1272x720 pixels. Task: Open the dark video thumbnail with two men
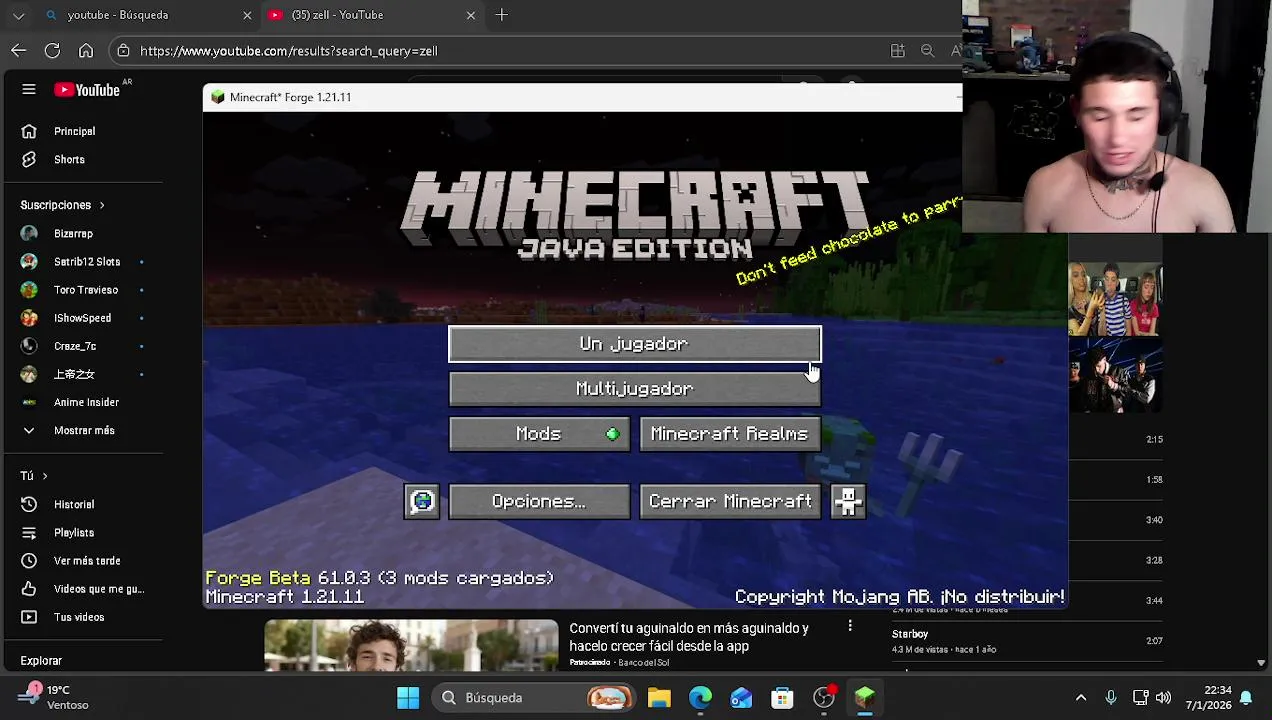coord(1115,376)
